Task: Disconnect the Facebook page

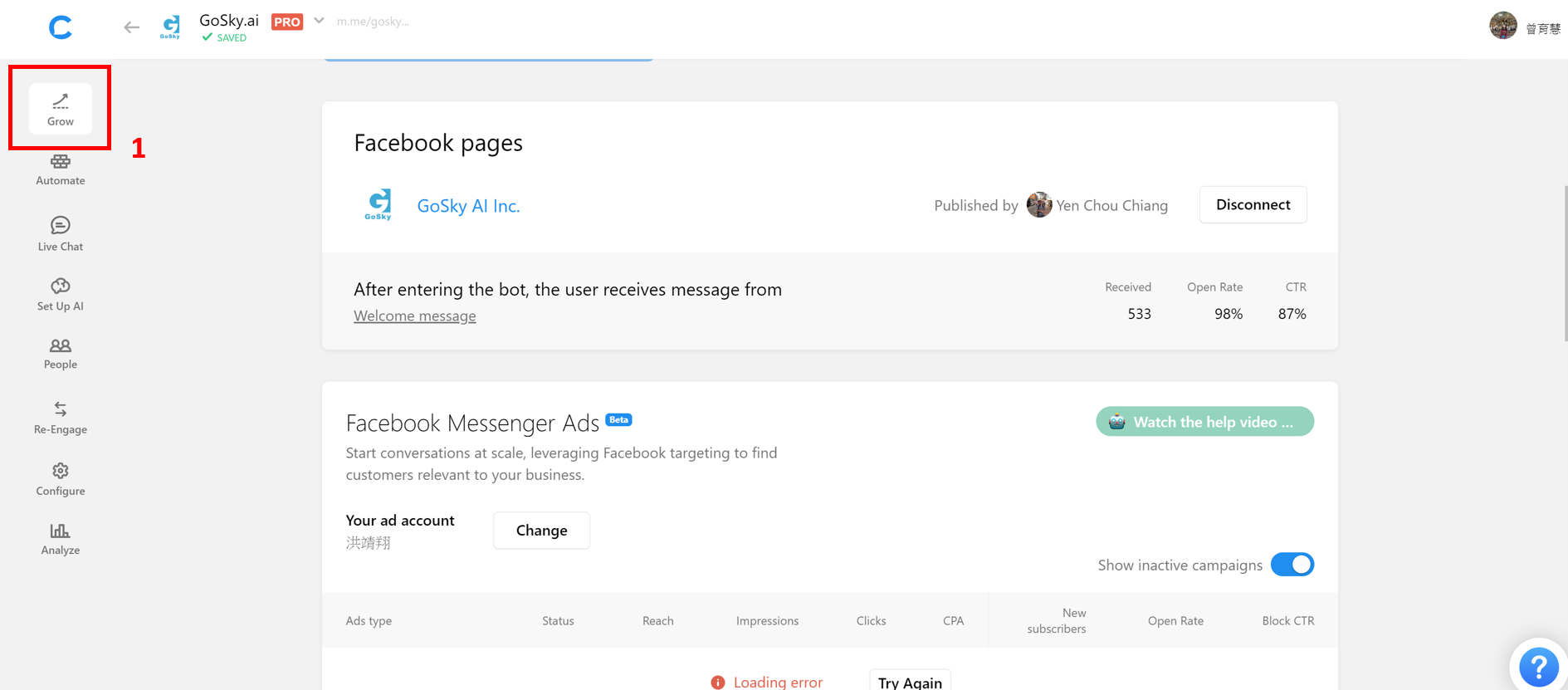Action: 1253,204
